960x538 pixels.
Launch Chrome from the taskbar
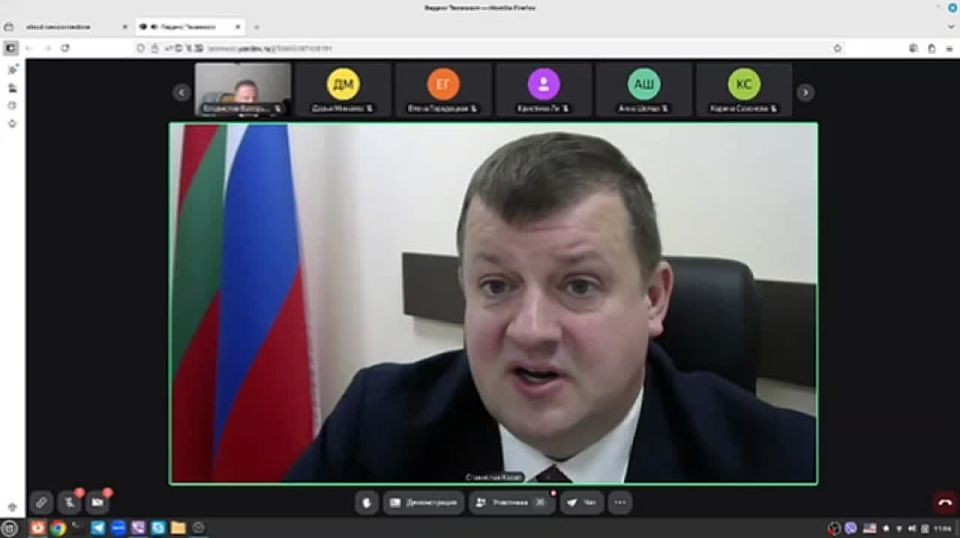click(x=58, y=527)
